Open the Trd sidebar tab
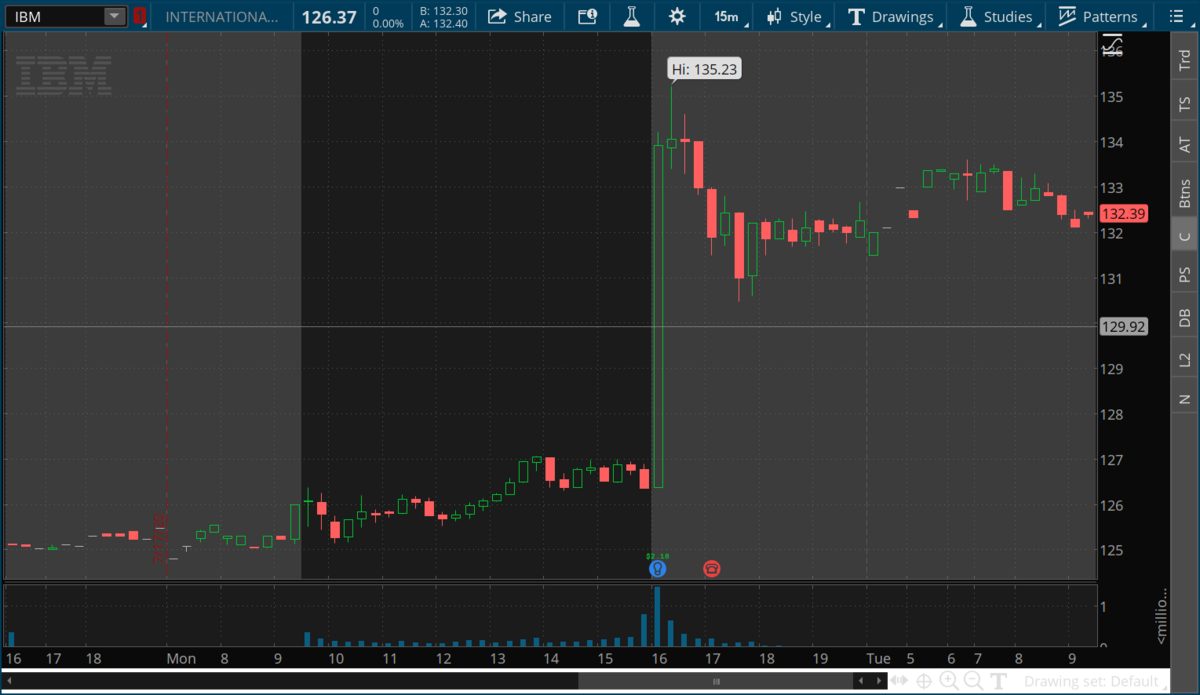 [x=1185, y=60]
